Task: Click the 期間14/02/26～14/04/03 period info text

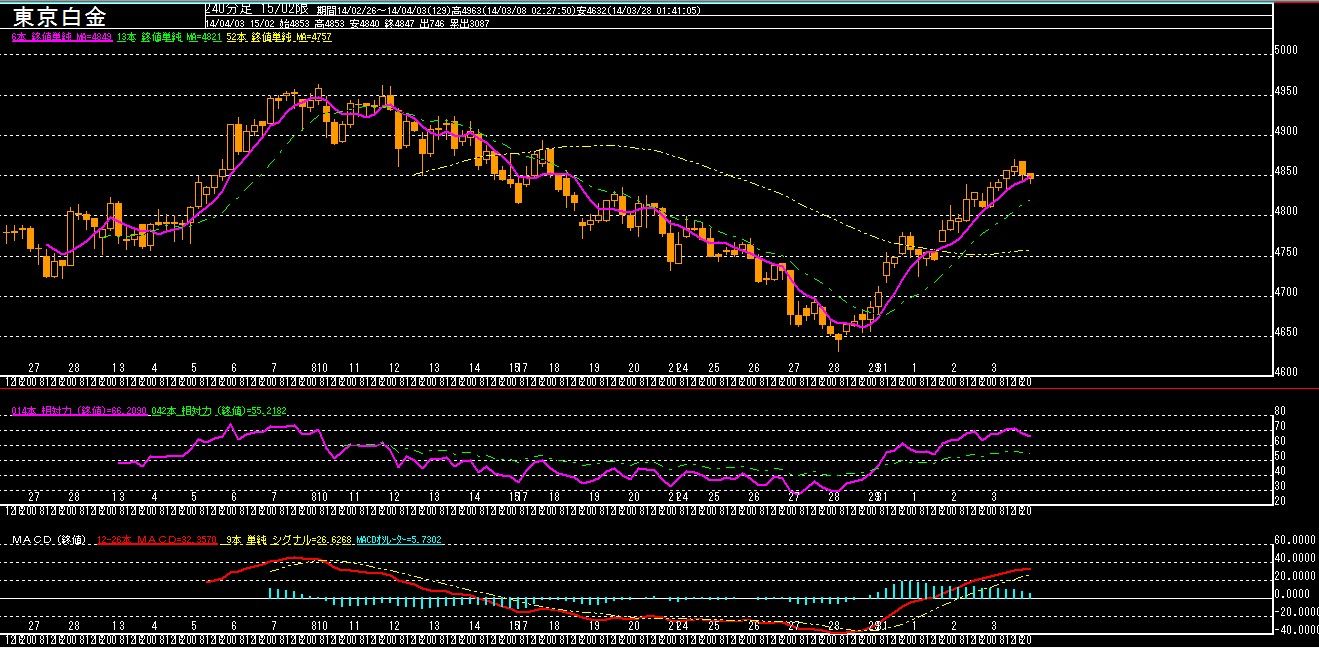Action: 508,8
